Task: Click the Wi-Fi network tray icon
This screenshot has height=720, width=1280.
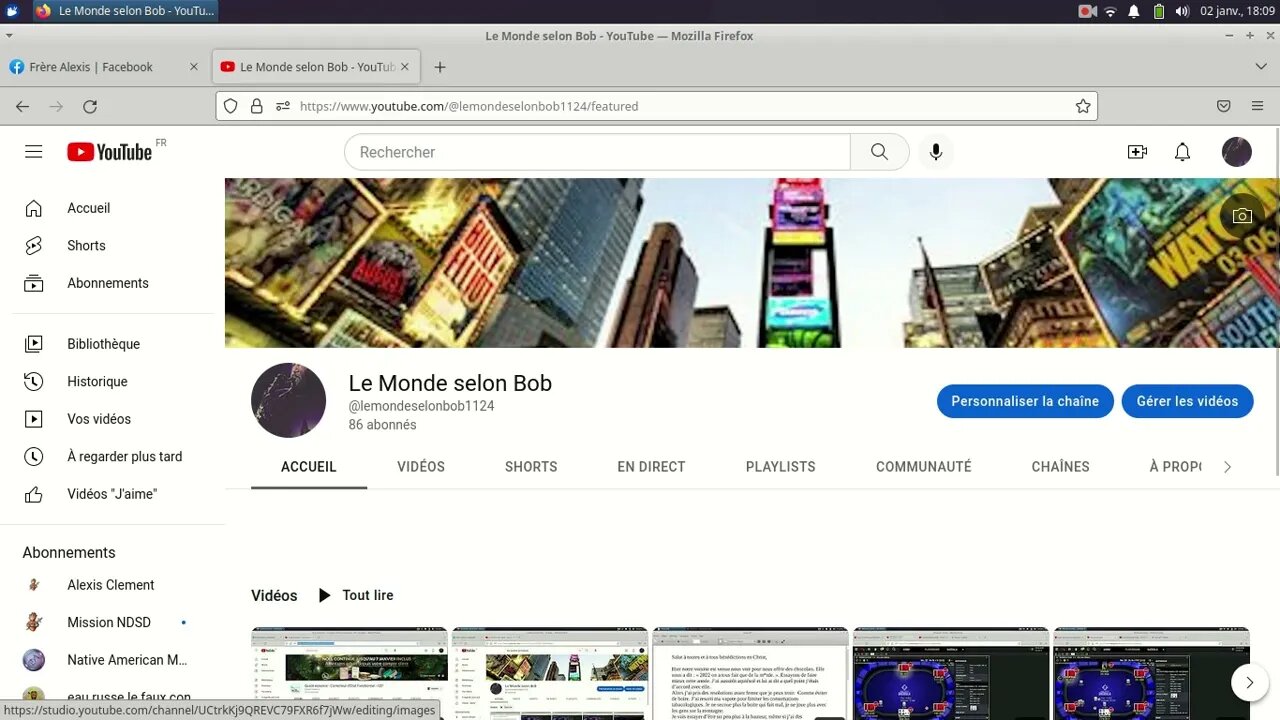Action: [1110, 11]
